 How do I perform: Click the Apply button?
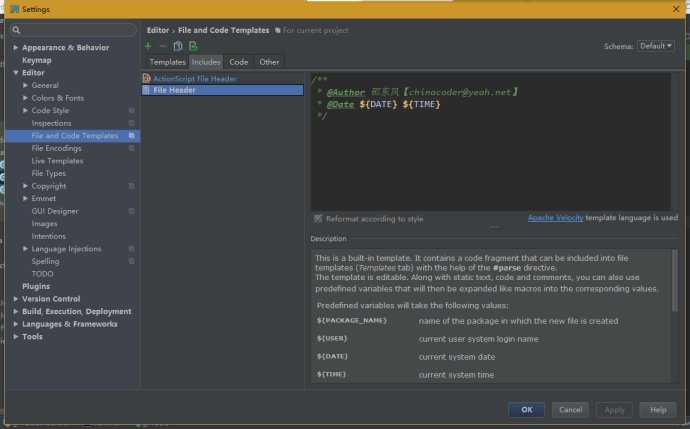click(614, 410)
